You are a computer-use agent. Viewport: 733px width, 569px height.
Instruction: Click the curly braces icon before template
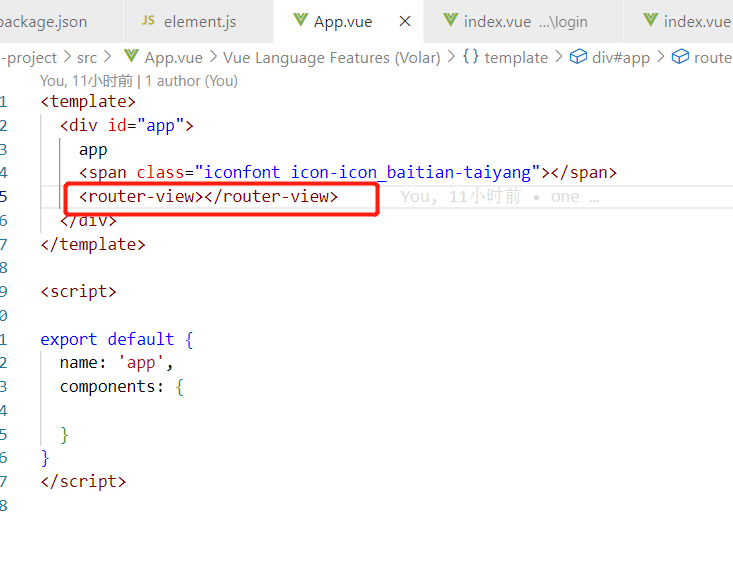point(471,57)
